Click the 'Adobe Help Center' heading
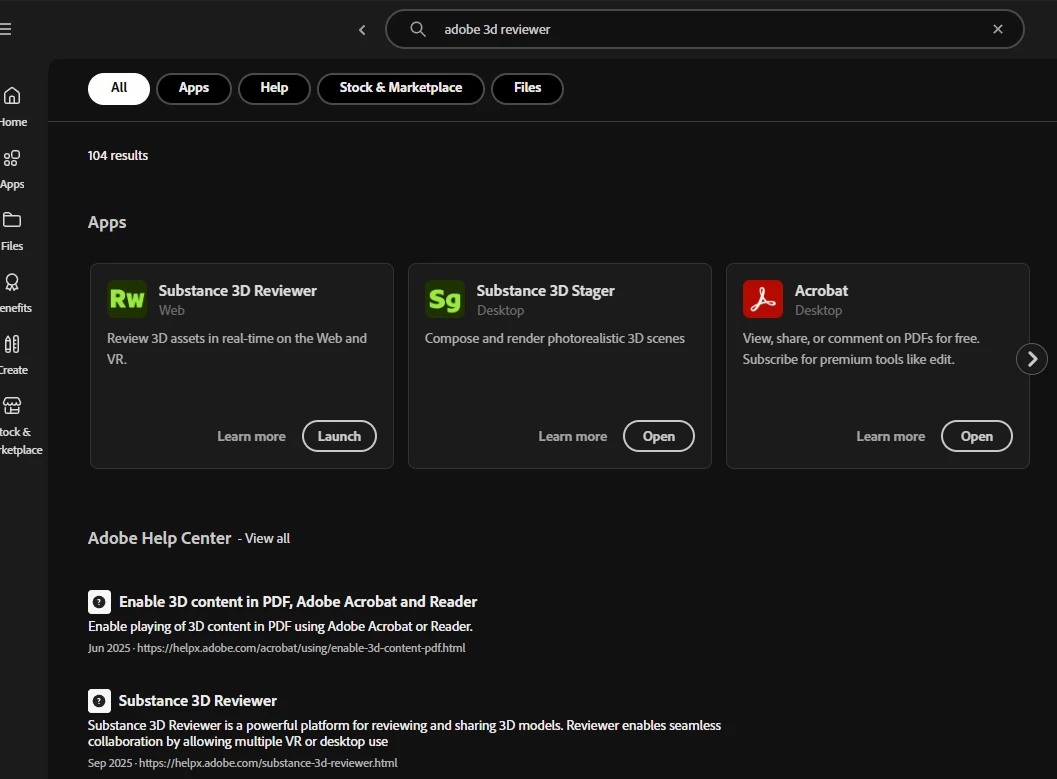 [x=159, y=538]
